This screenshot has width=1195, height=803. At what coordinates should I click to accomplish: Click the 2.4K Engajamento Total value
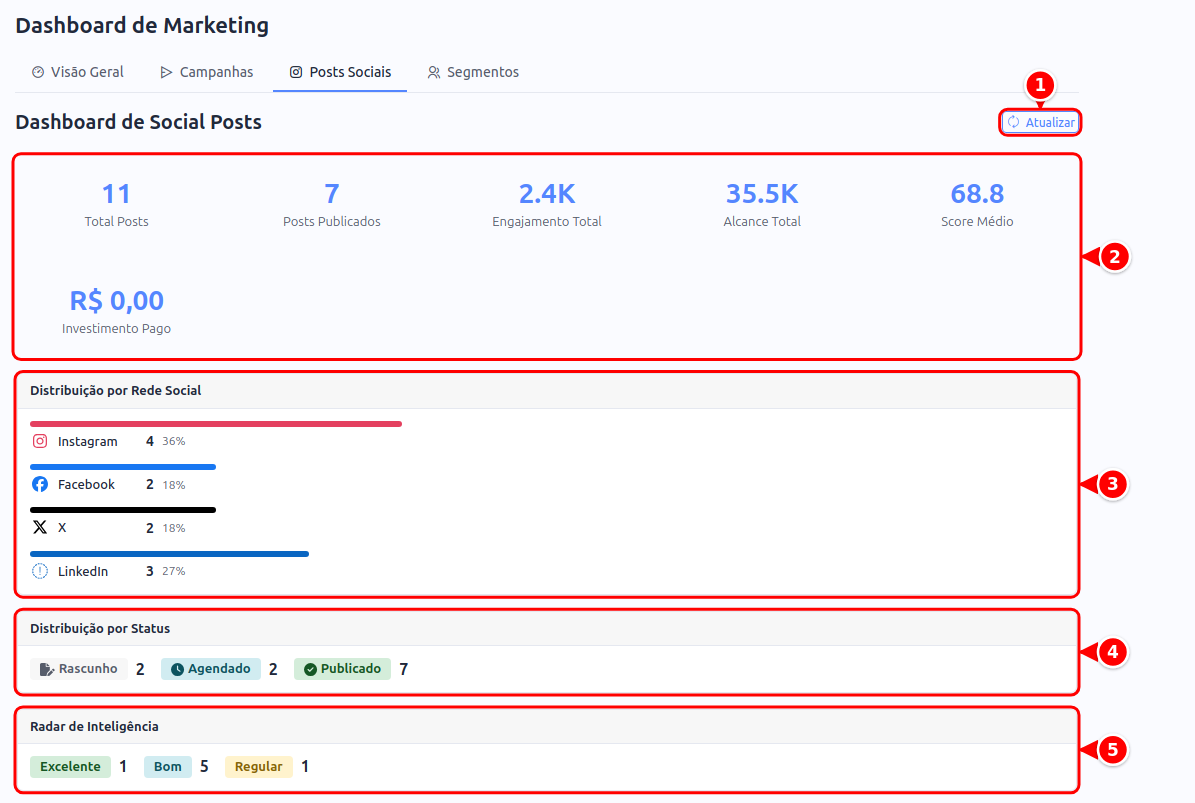(546, 194)
